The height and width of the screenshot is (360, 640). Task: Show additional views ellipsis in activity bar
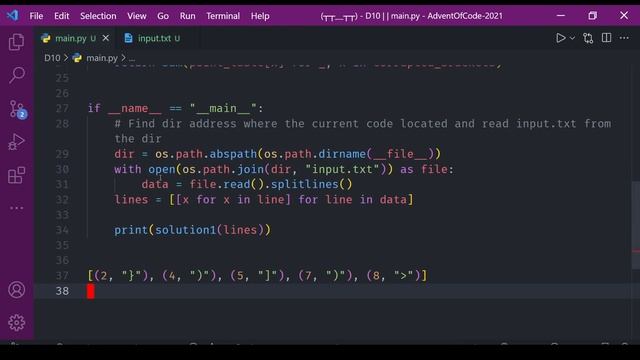coord(16,208)
